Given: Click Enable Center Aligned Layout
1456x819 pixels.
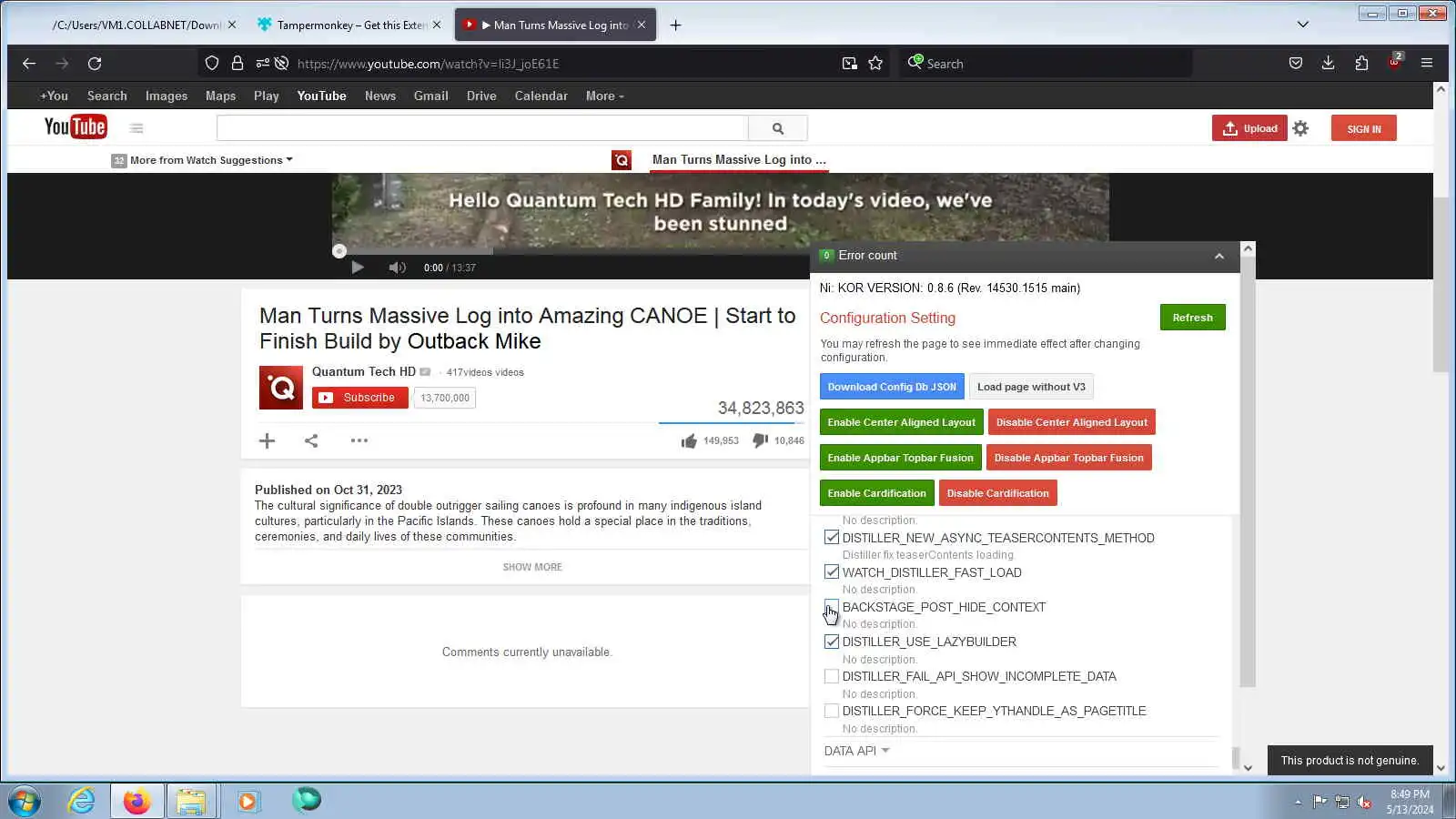Looking at the screenshot, I should 902,422.
